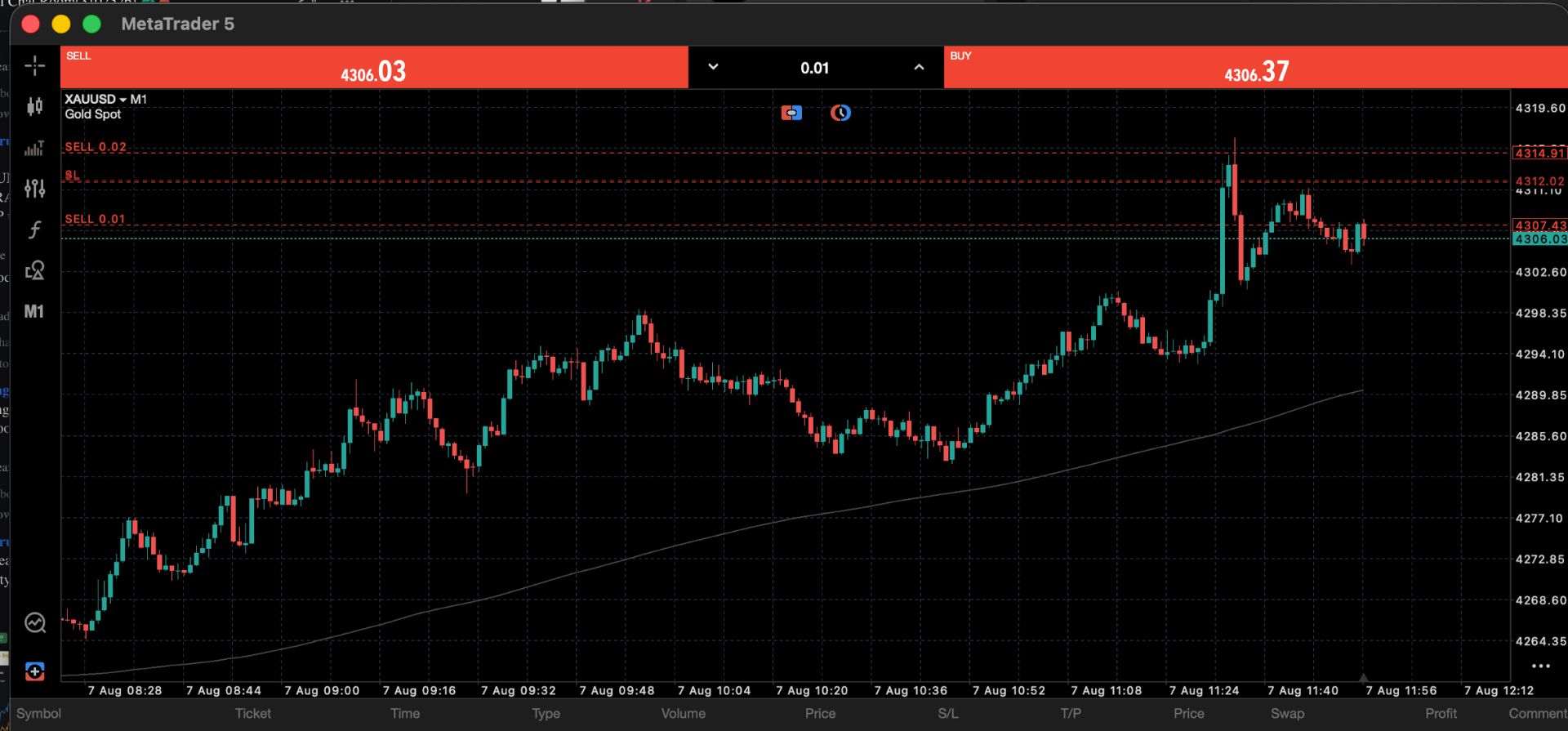Viewport: 1568px width, 731px height.
Task: Change the M1 timeframe in sidebar
Action: point(34,311)
